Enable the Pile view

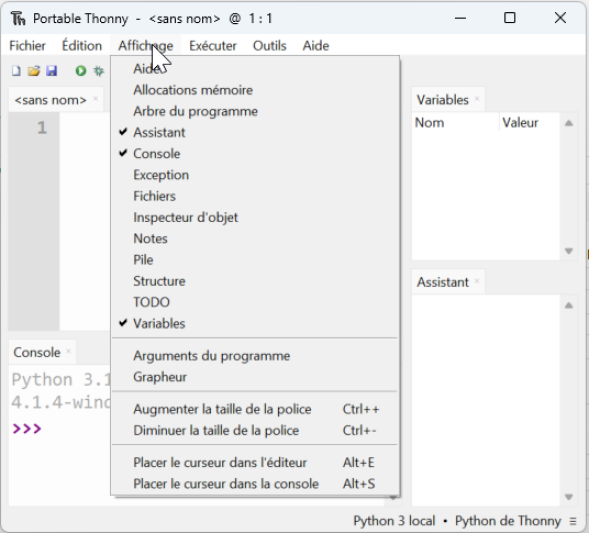coord(255,260)
